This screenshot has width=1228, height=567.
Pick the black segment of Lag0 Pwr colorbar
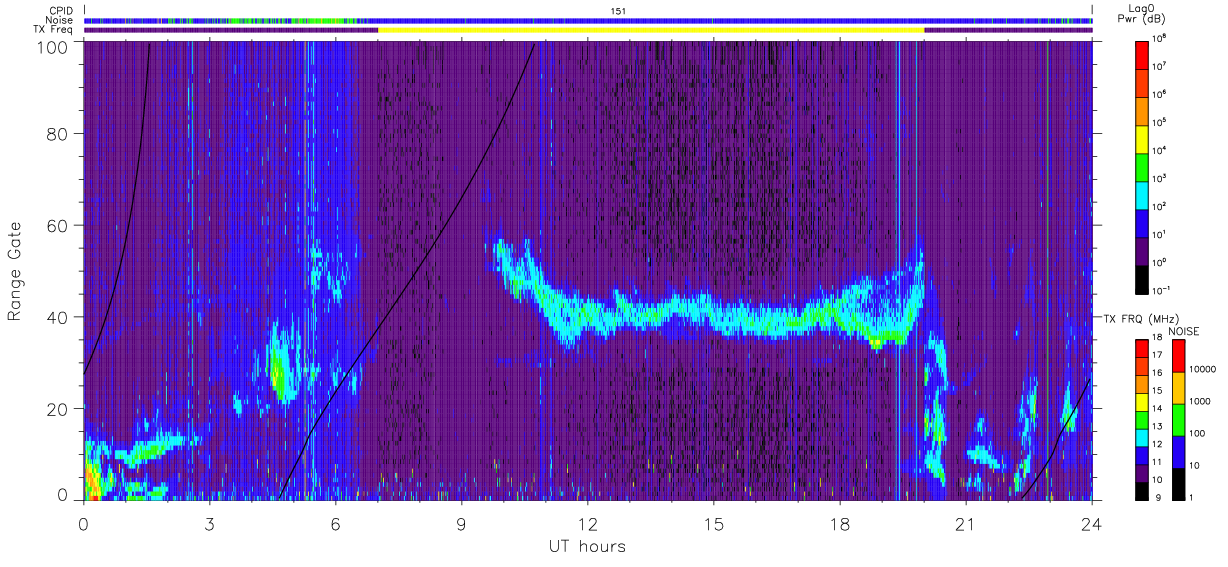tap(1142, 278)
